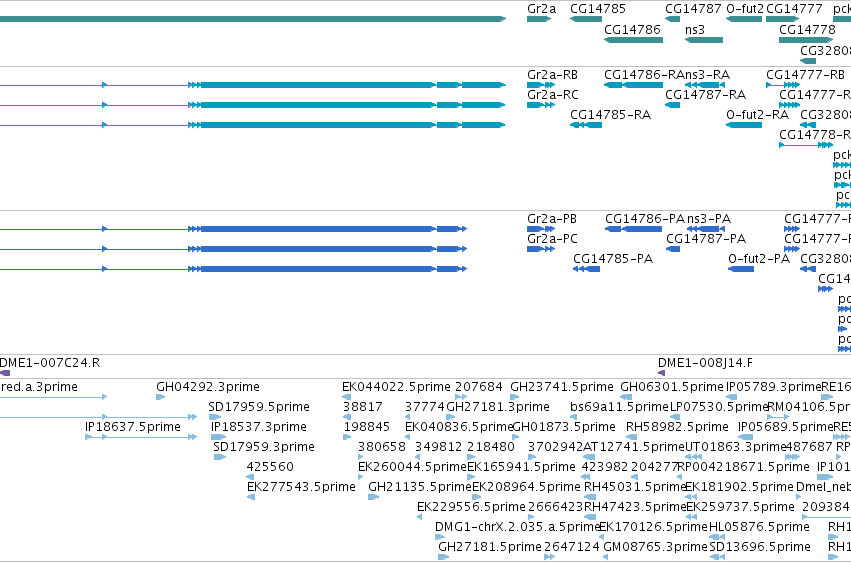
Task: Select the CG14785 gene label
Action: pos(598,9)
